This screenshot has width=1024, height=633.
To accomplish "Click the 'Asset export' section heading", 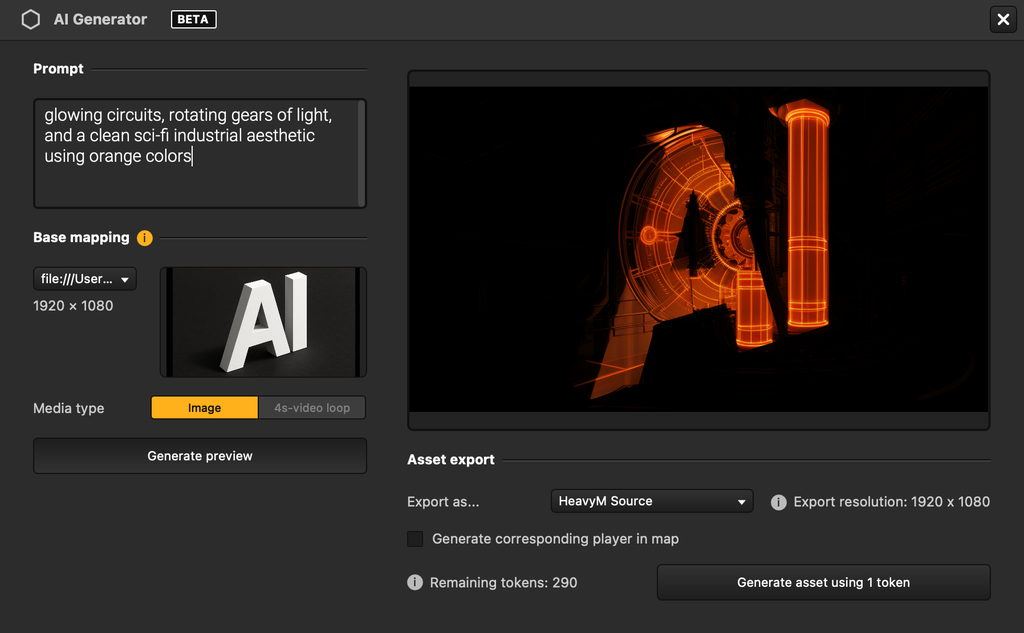I will pyautogui.click(x=451, y=460).
